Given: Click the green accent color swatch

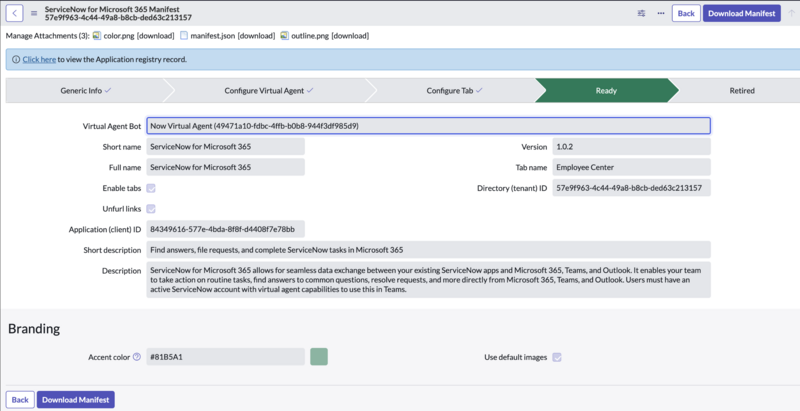Looking at the screenshot, I should pos(319,357).
